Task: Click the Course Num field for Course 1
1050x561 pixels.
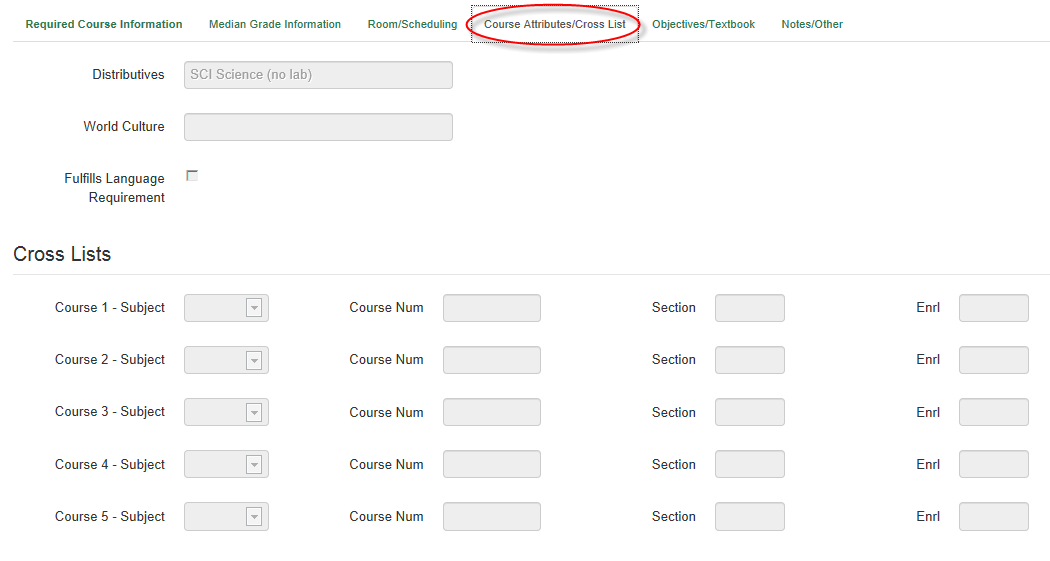Action: pyautogui.click(x=491, y=308)
